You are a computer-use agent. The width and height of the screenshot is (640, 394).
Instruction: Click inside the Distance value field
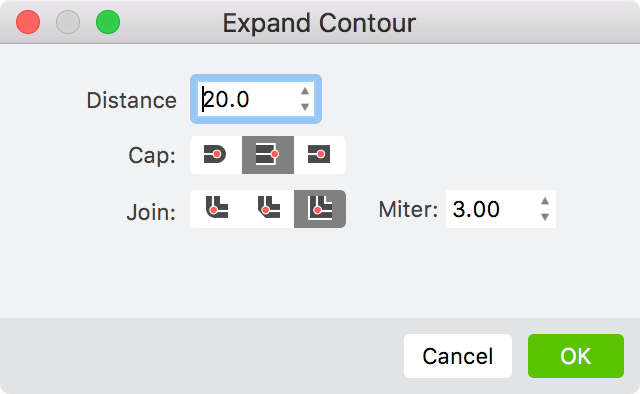(247, 99)
